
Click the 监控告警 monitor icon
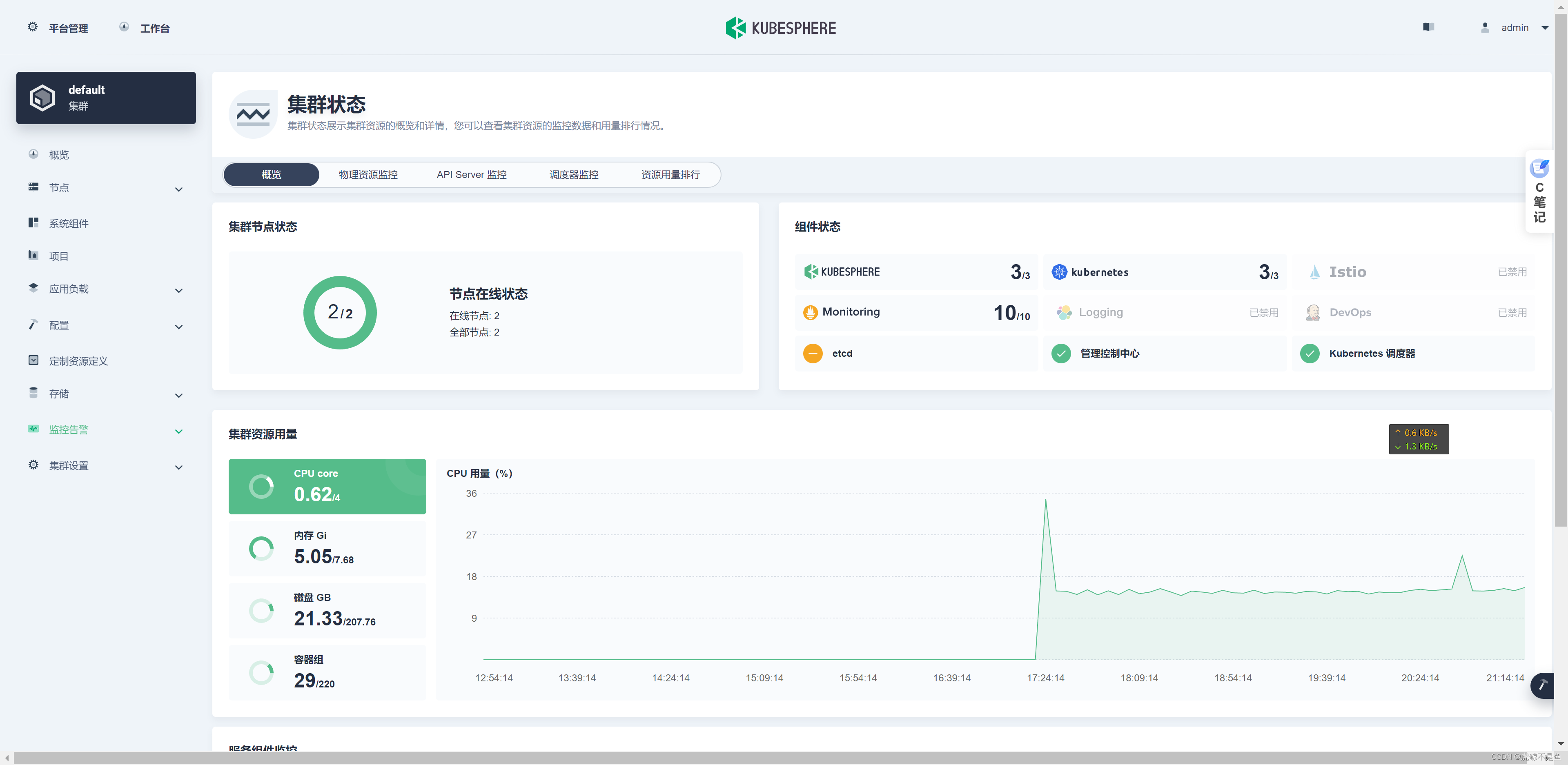coord(33,429)
